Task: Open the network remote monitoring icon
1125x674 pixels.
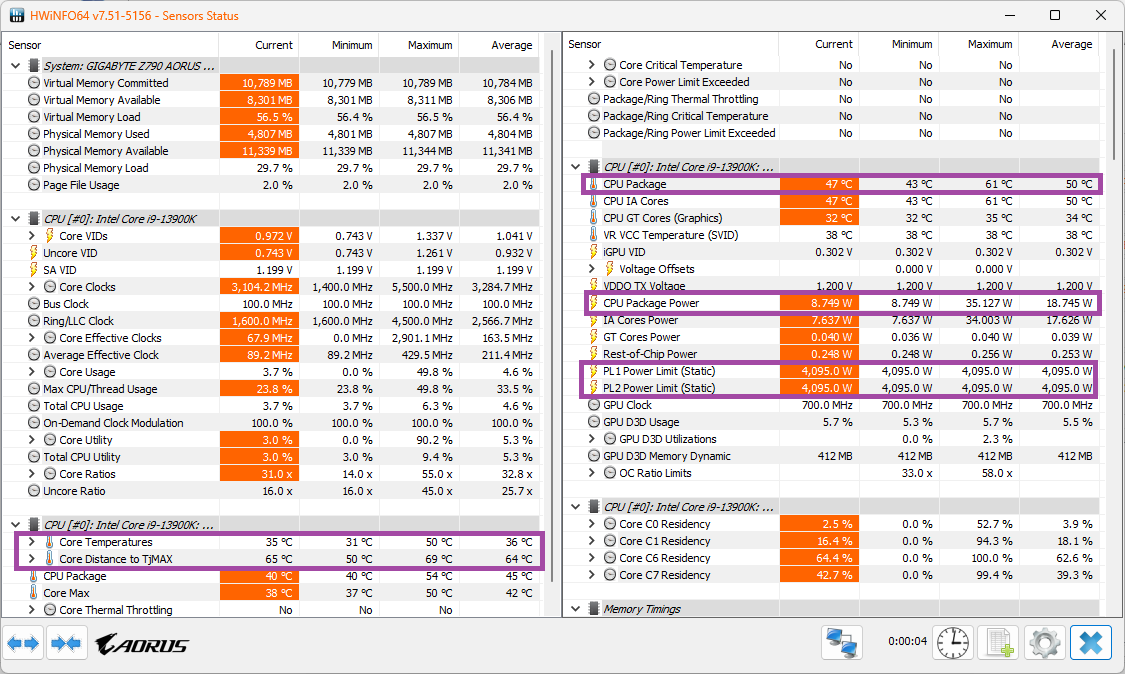Action: point(842,642)
